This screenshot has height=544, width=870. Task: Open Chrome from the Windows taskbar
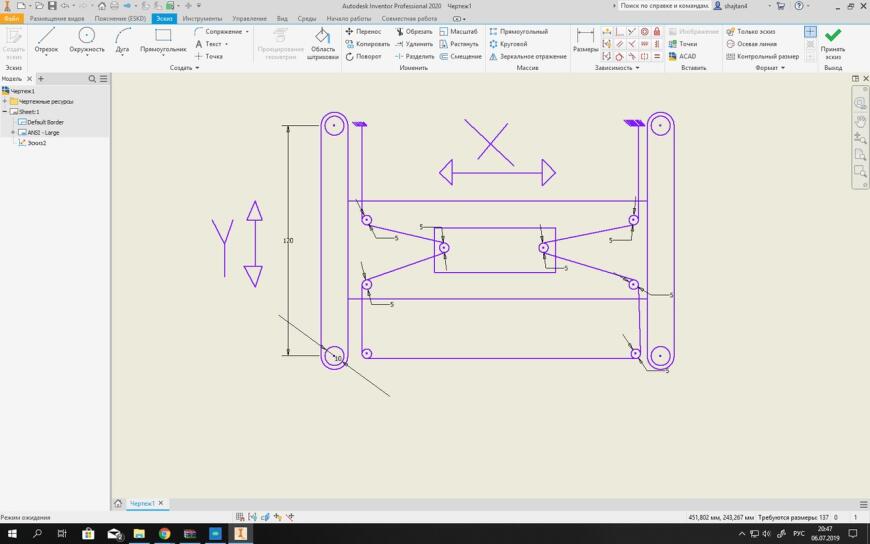click(x=164, y=533)
